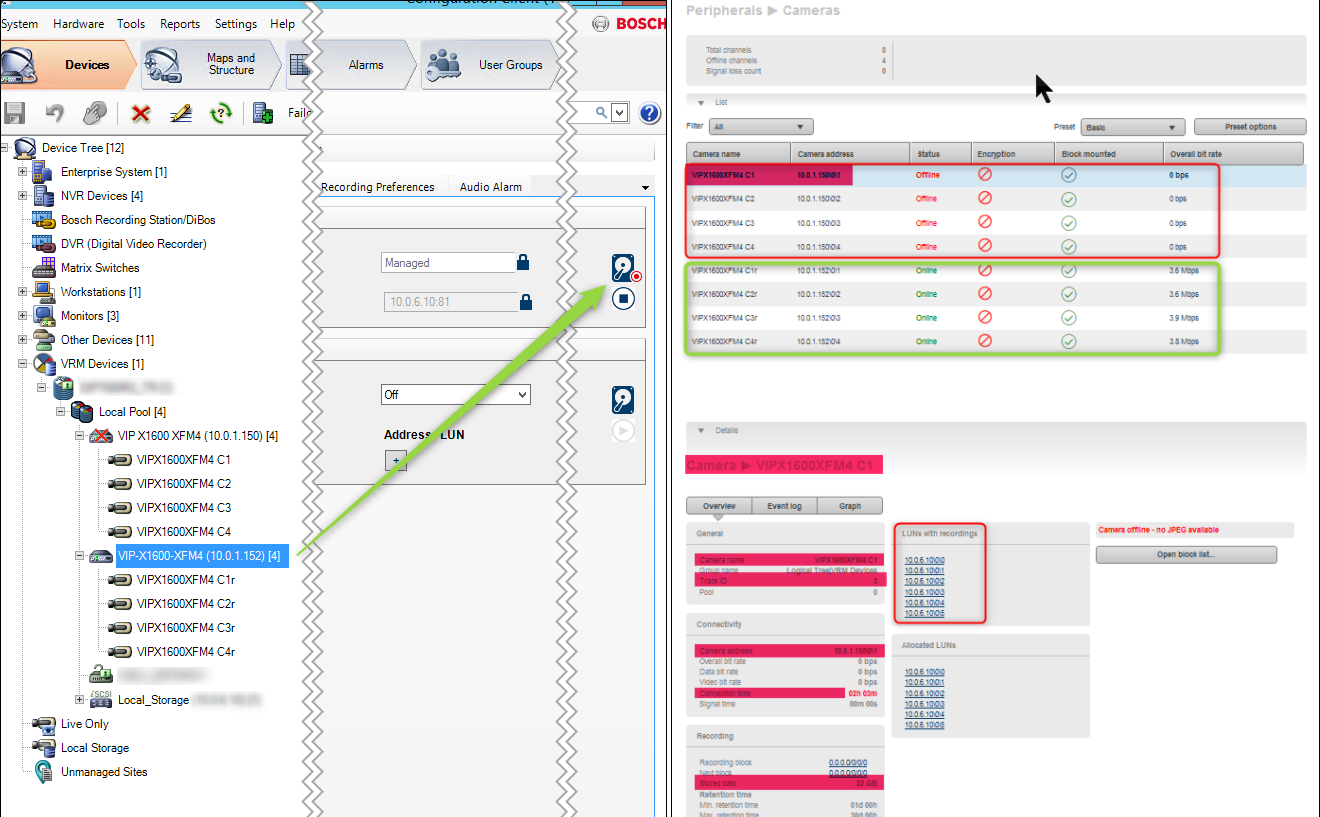Click the Local Pool icon
Viewport: 1320px width, 817px height.
(81, 411)
